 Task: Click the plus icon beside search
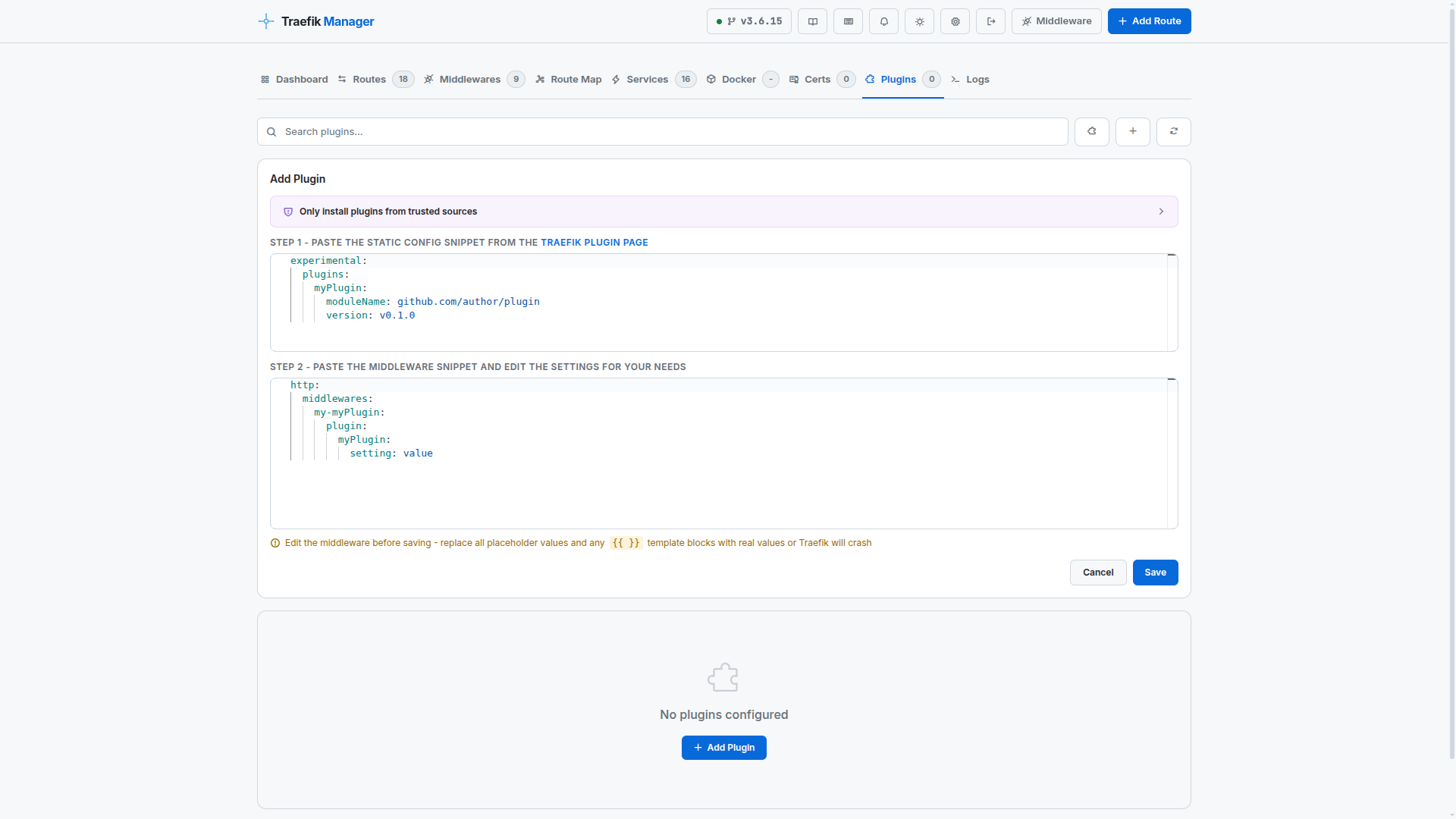(1133, 132)
